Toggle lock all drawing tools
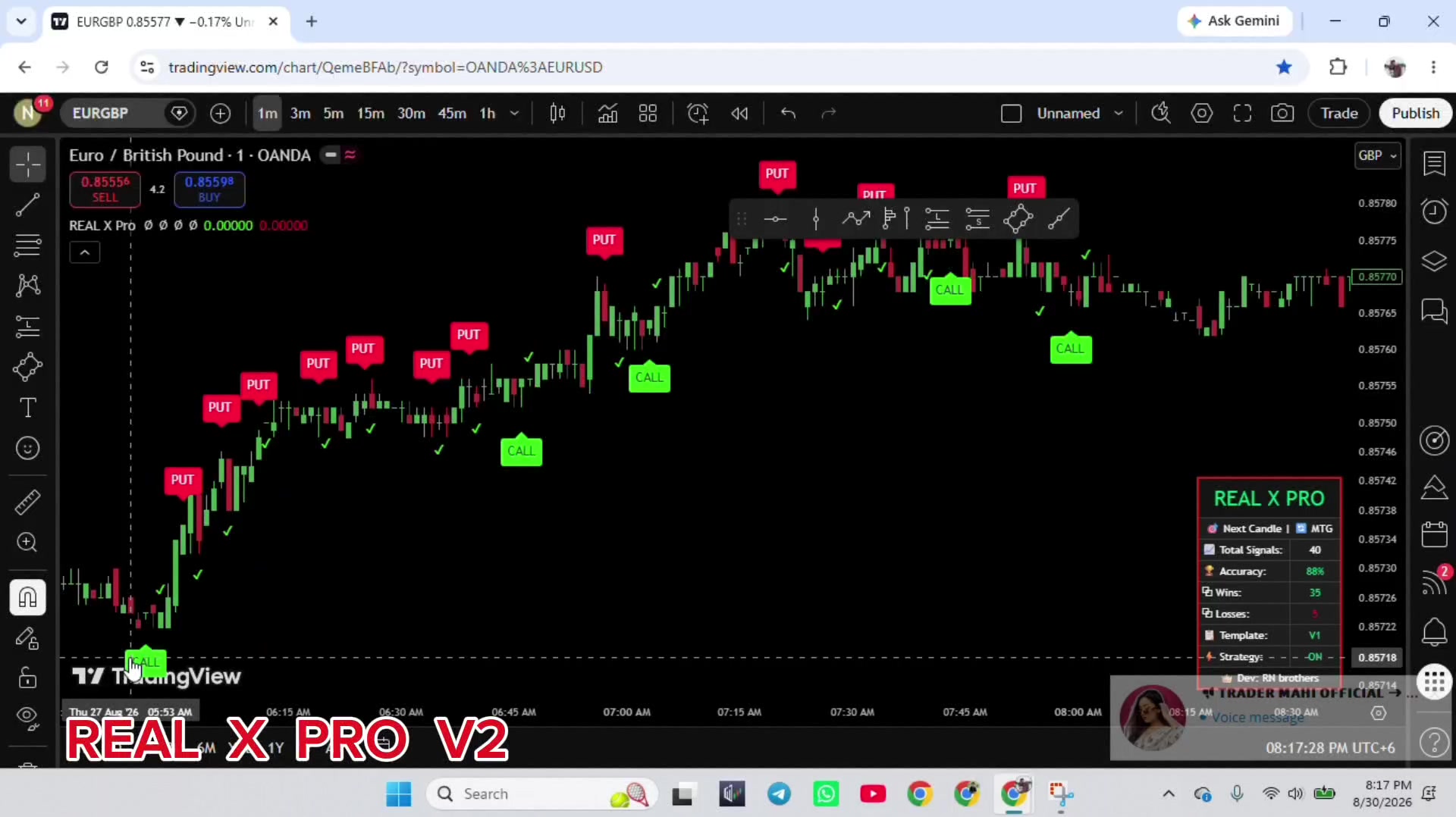The image size is (1456, 817). 28,678
